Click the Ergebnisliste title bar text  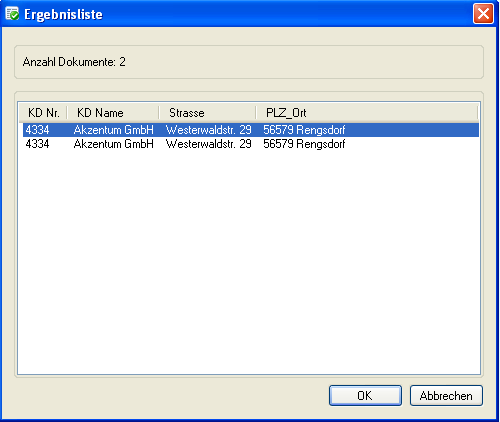coord(63,14)
